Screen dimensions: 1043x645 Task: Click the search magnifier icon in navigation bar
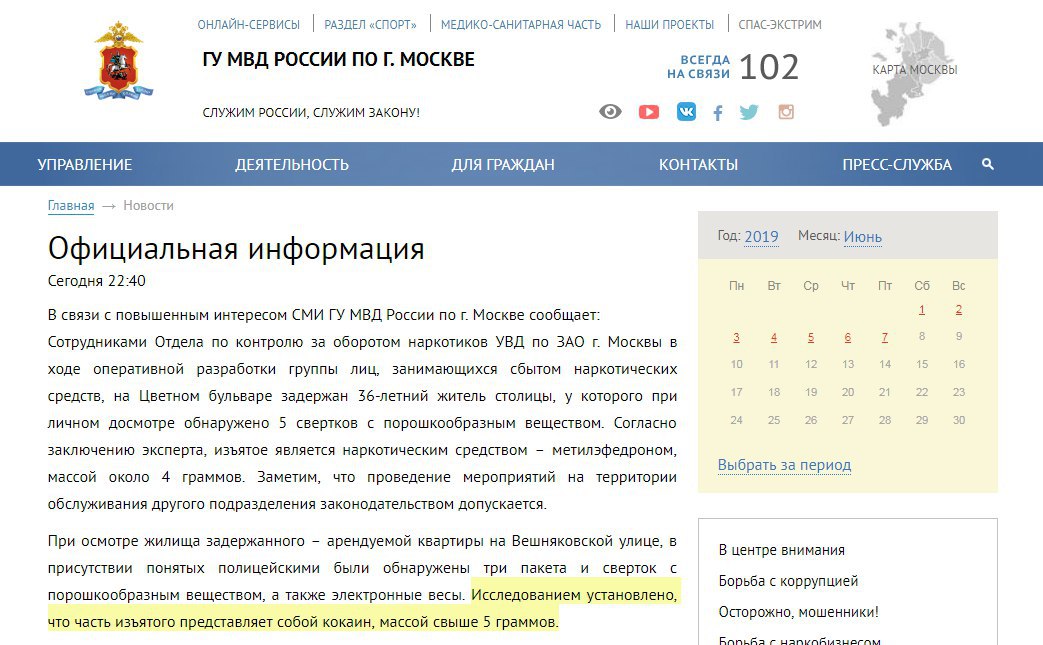(988, 164)
